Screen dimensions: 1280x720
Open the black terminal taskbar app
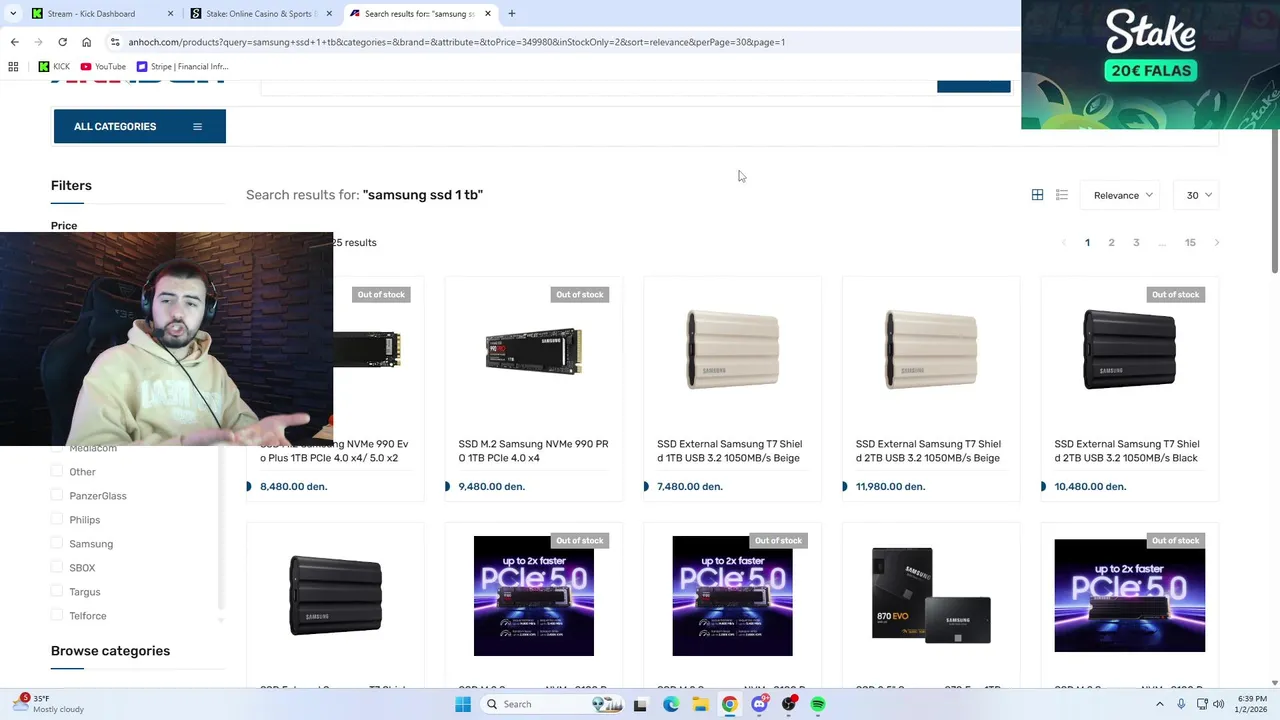(640, 704)
